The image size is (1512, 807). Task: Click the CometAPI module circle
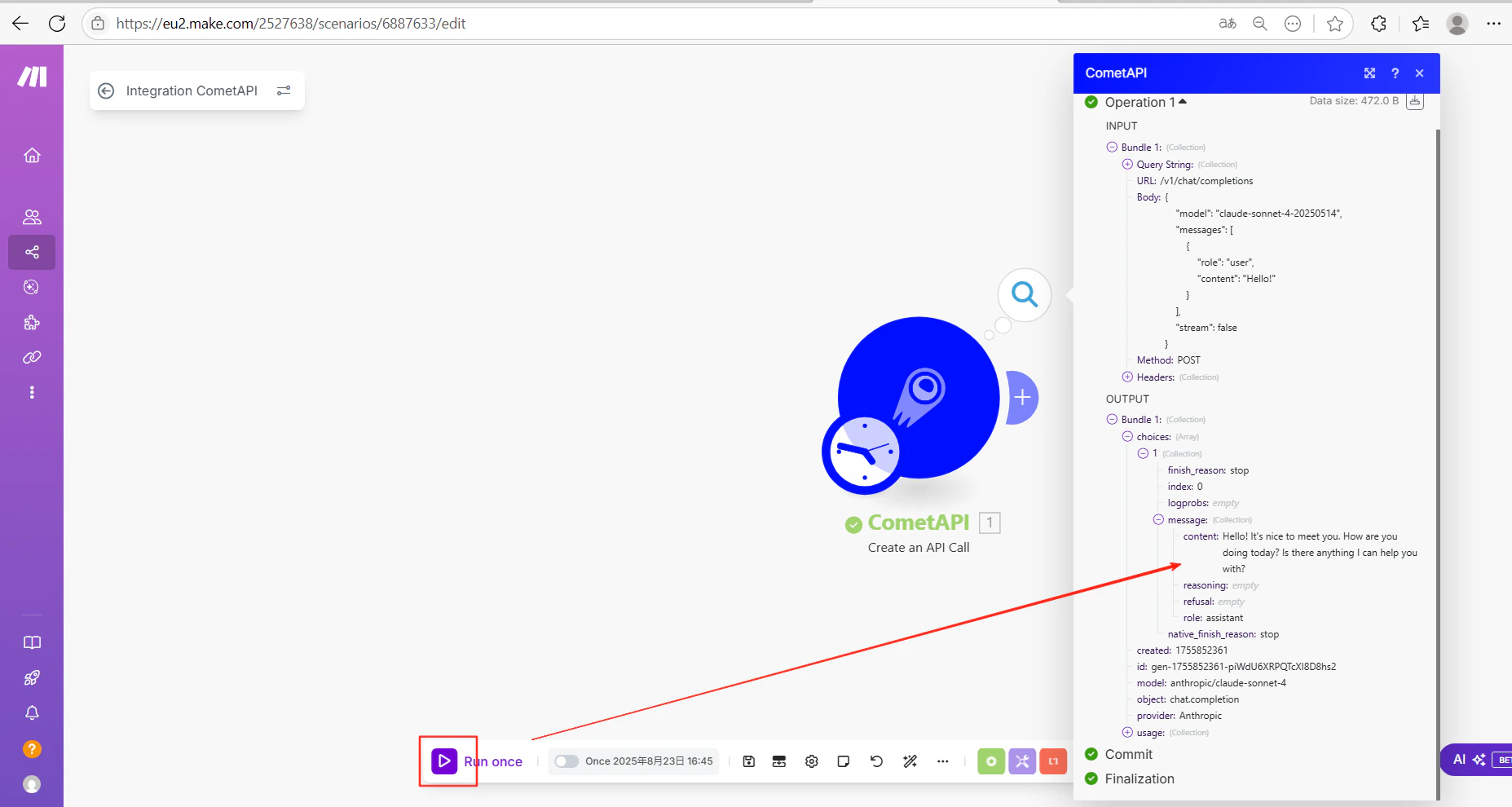coord(919,397)
